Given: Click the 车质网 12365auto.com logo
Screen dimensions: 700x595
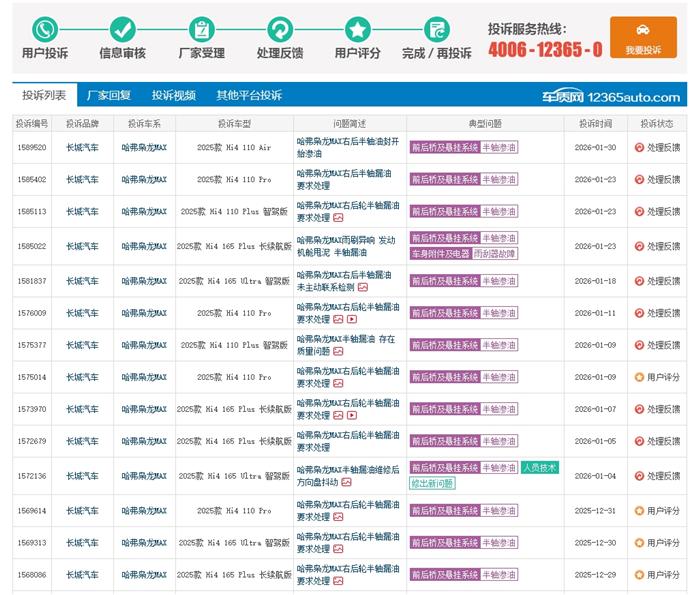Looking at the screenshot, I should pos(611,97).
